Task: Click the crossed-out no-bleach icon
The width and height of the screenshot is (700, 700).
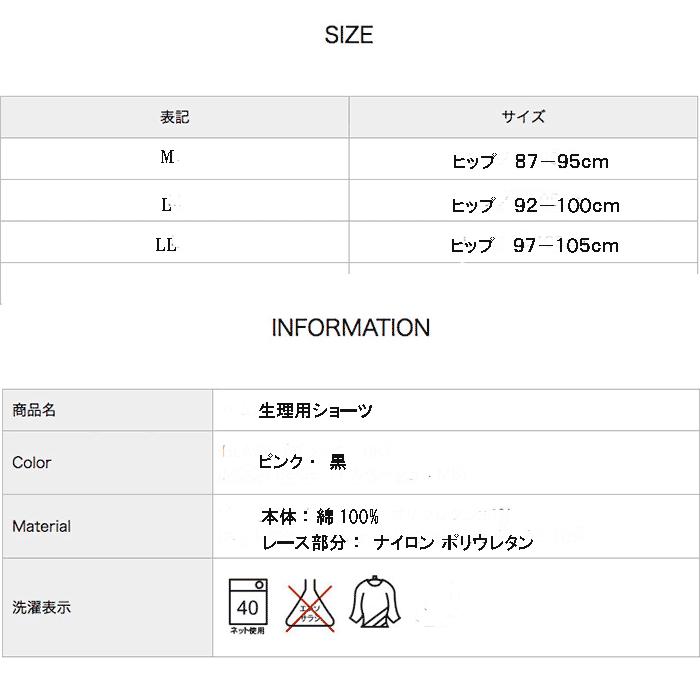Action: (x=309, y=606)
